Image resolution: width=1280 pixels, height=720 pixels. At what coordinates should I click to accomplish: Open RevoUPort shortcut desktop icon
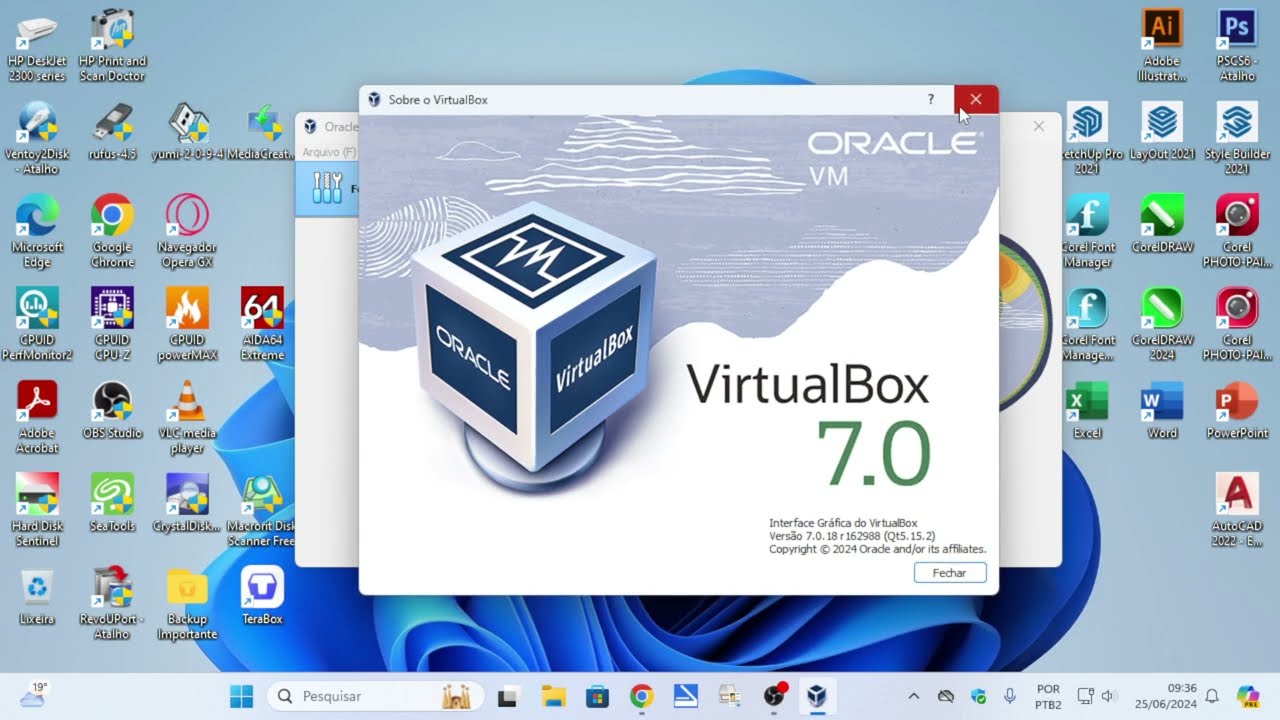point(112,603)
